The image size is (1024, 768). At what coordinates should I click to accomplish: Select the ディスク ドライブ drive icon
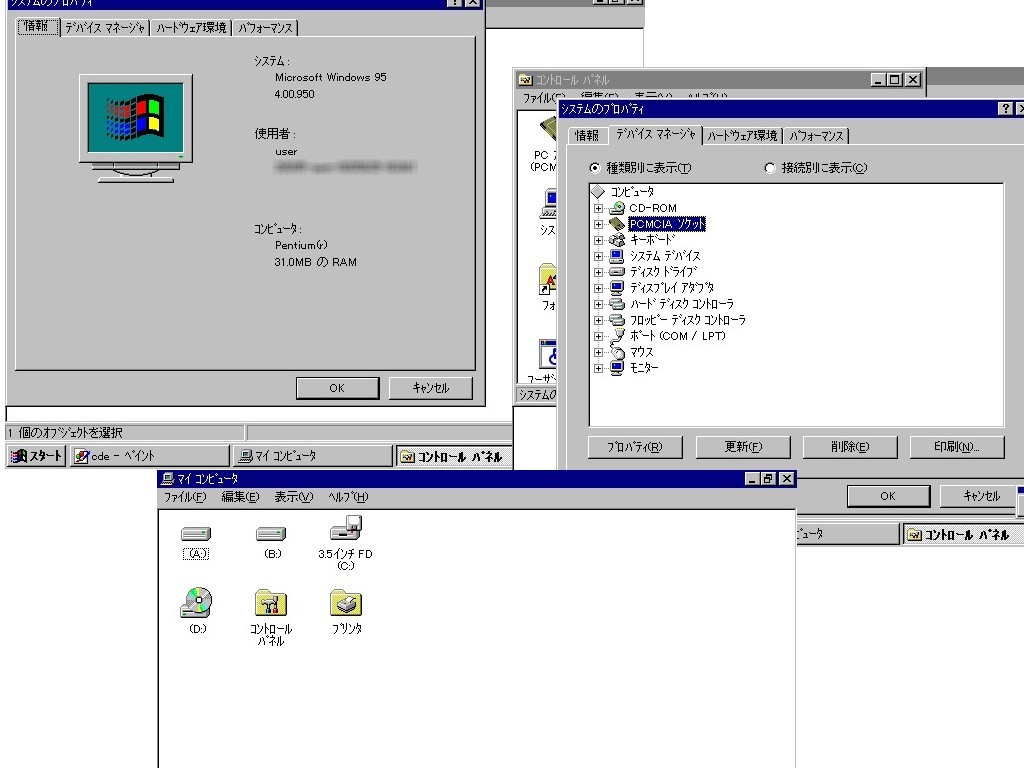point(616,272)
